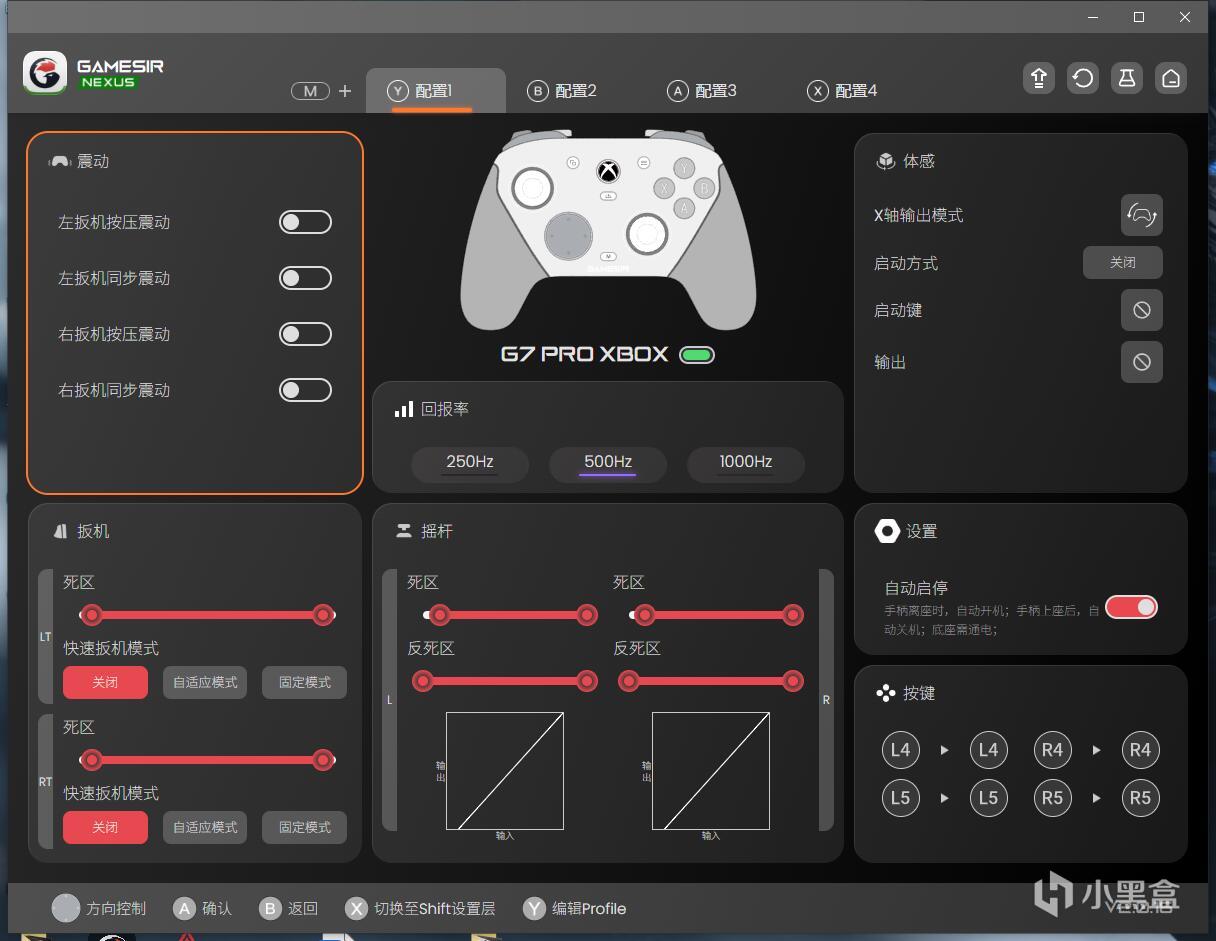1216x941 pixels.
Task: Select X-axis output mode controller icon
Action: 1142,215
